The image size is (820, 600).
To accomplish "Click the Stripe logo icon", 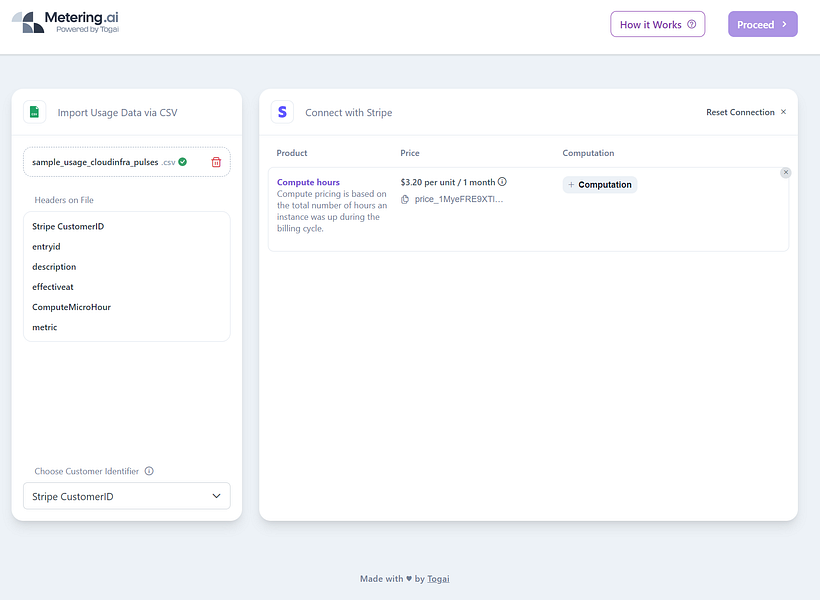I will tap(283, 112).
